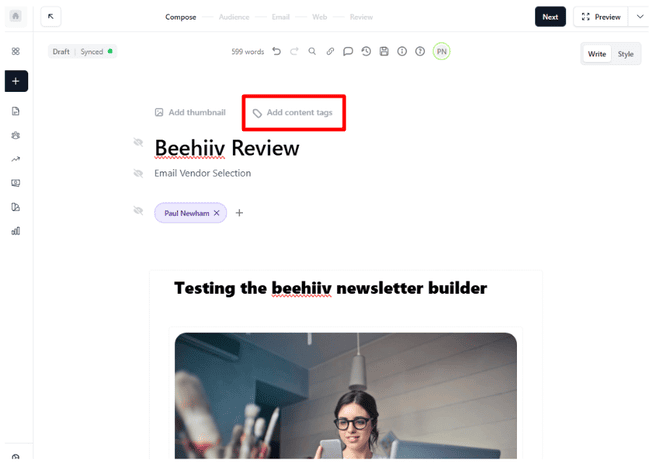Screen dimensions: 650x471
Task: Click the link icon in the editor toolbar
Action: [330, 51]
